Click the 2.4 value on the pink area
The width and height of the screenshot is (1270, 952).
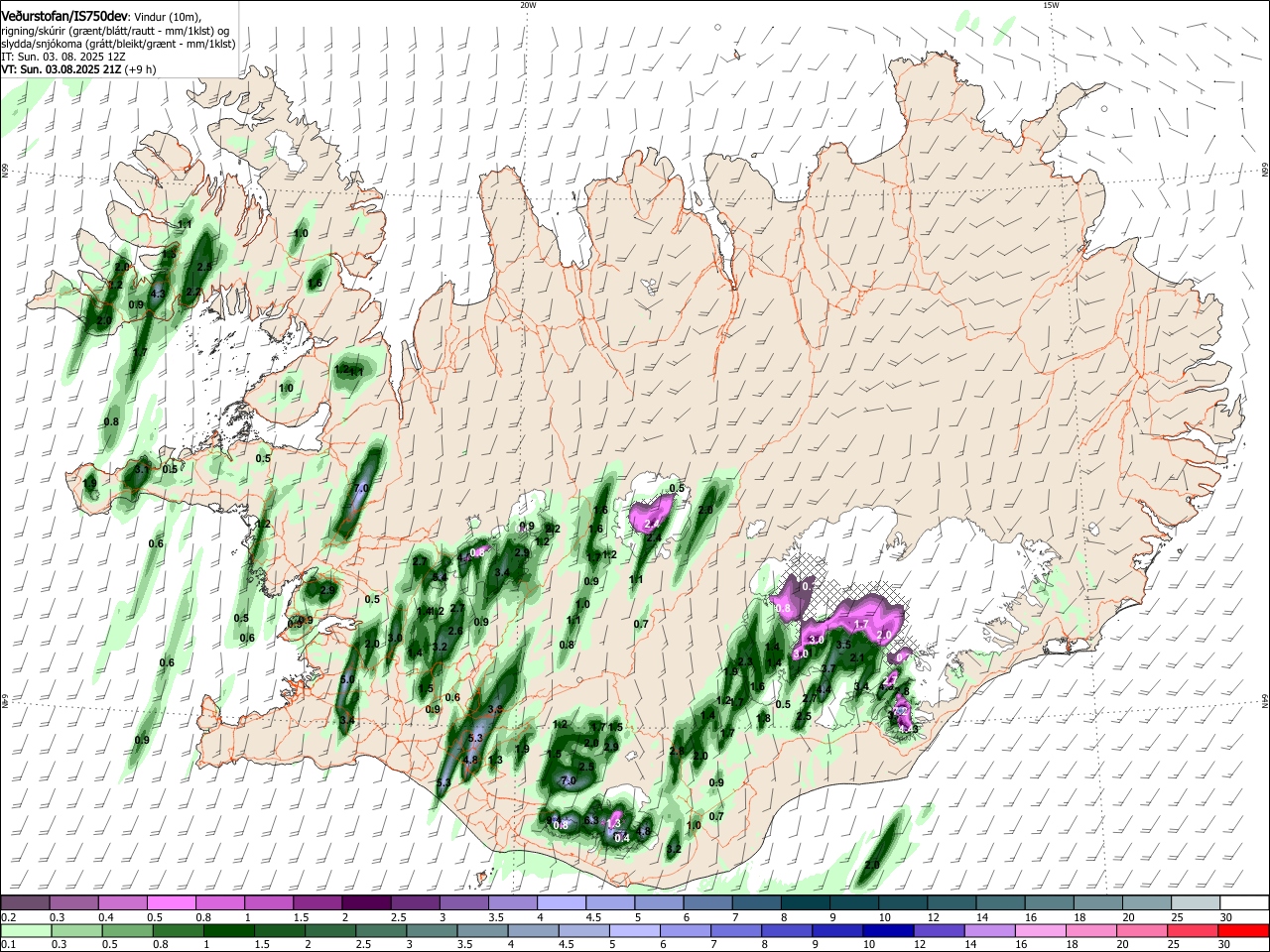653,523
